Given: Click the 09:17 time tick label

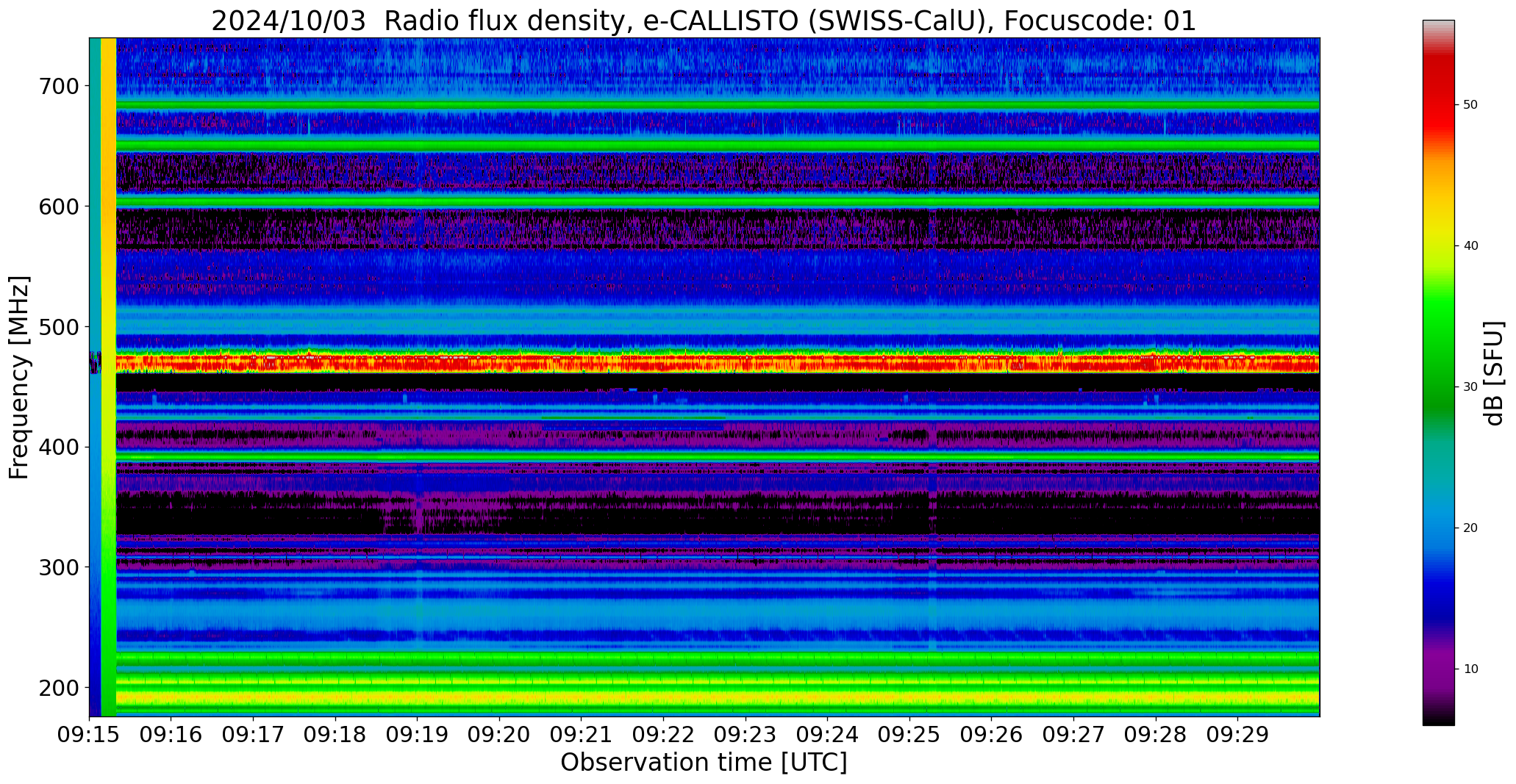Looking at the screenshot, I should pyautogui.click(x=253, y=736).
